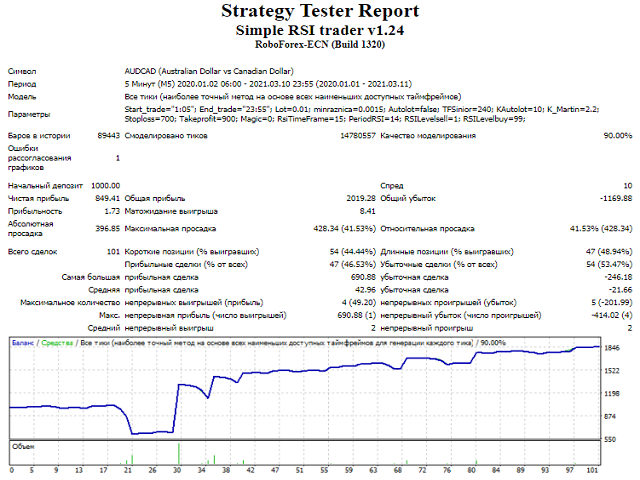Select the total trades value "101"
Screen dimensions: 640x480
(113, 252)
